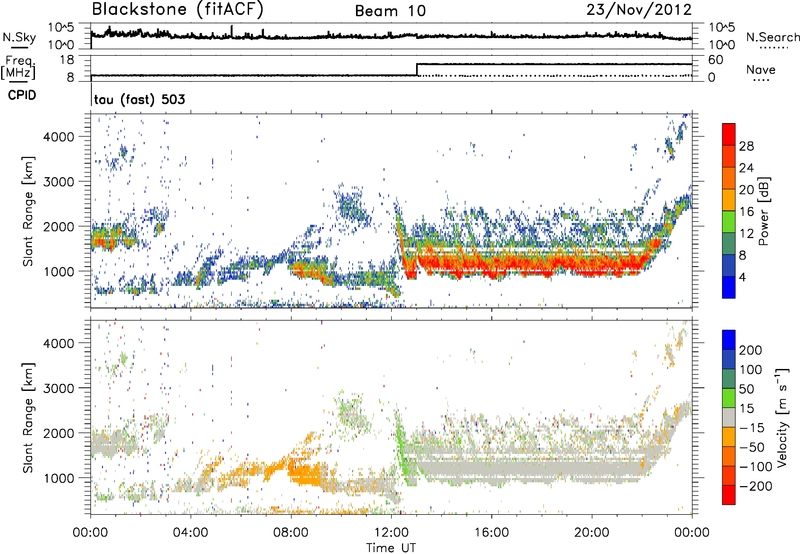Click the frequency step change near 13:00 UT
Viewport: 800px width, 554px height.
[x=417, y=69]
